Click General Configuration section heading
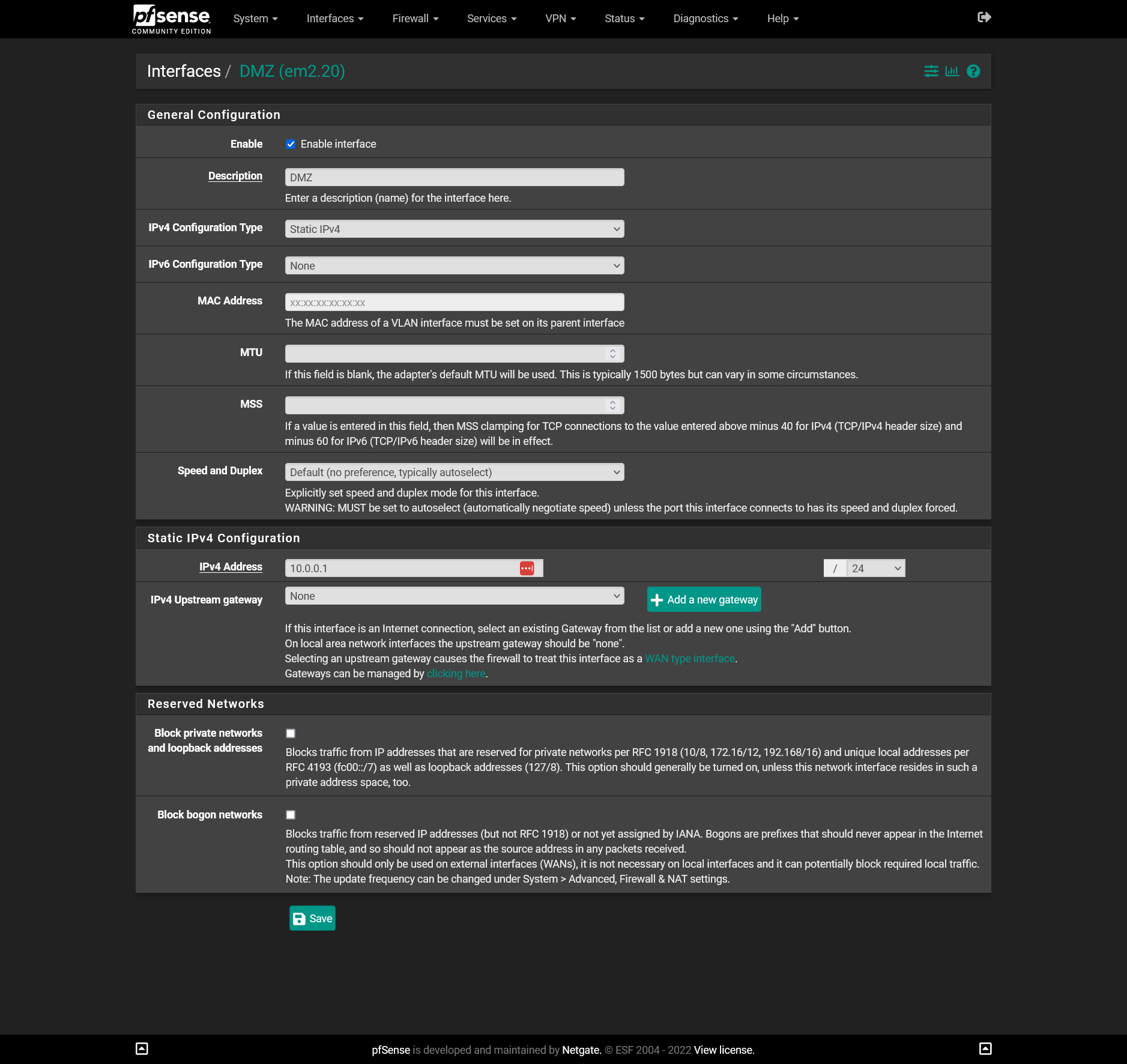The height and width of the screenshot is (1064, 1127). 214,115
